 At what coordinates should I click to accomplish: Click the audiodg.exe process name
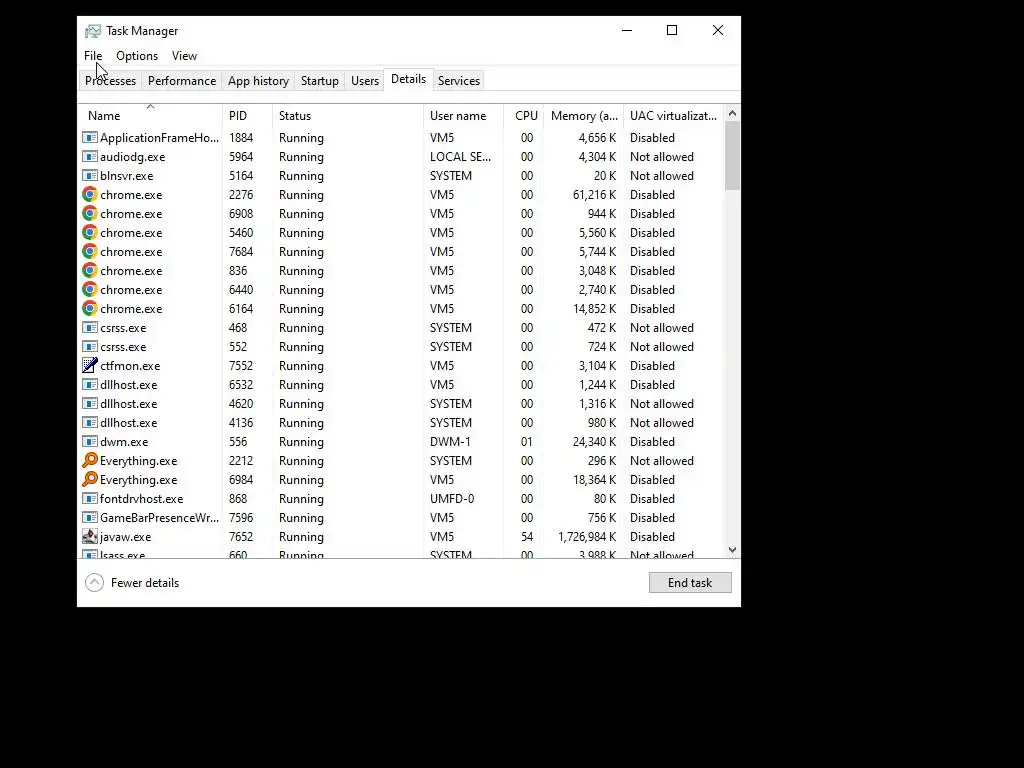click(133, 157)
